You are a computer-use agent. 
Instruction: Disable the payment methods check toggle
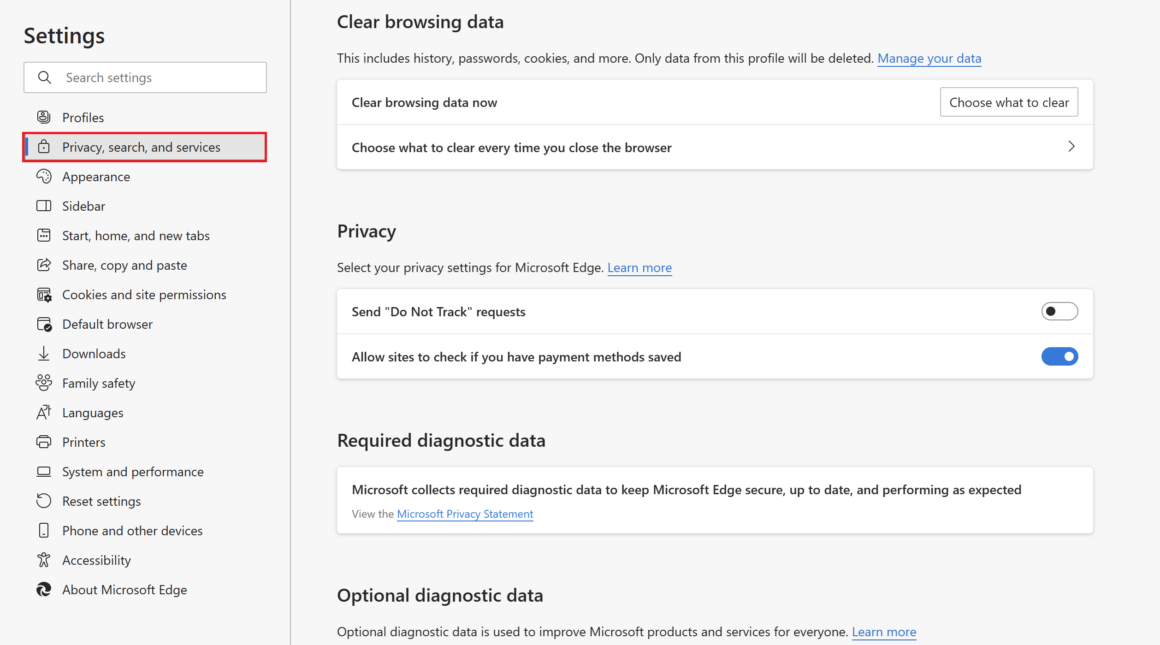click(x=1059, y=357)
